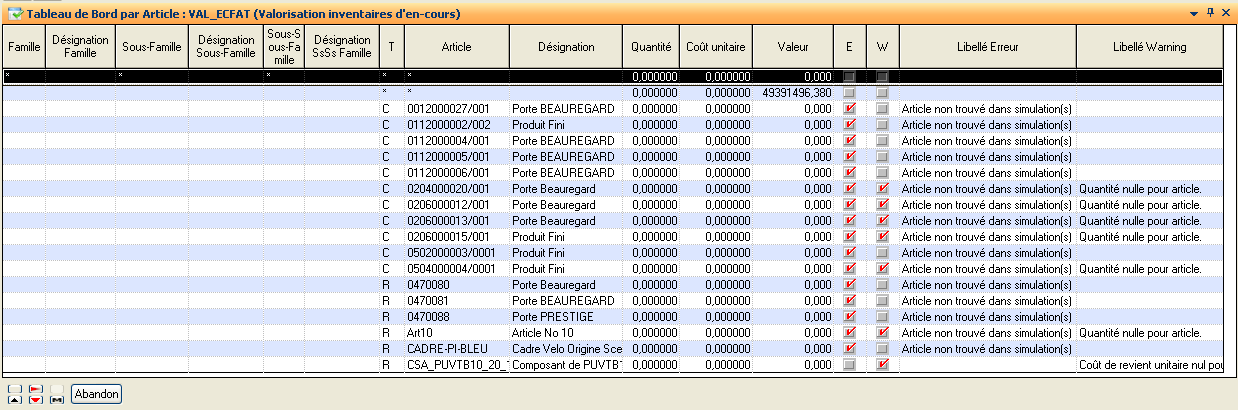The height and width of the screenshot is (410, 1238).
Task: Toggle E checkbox for row CSA_PUVTB10_20
Action: point(849,365)
